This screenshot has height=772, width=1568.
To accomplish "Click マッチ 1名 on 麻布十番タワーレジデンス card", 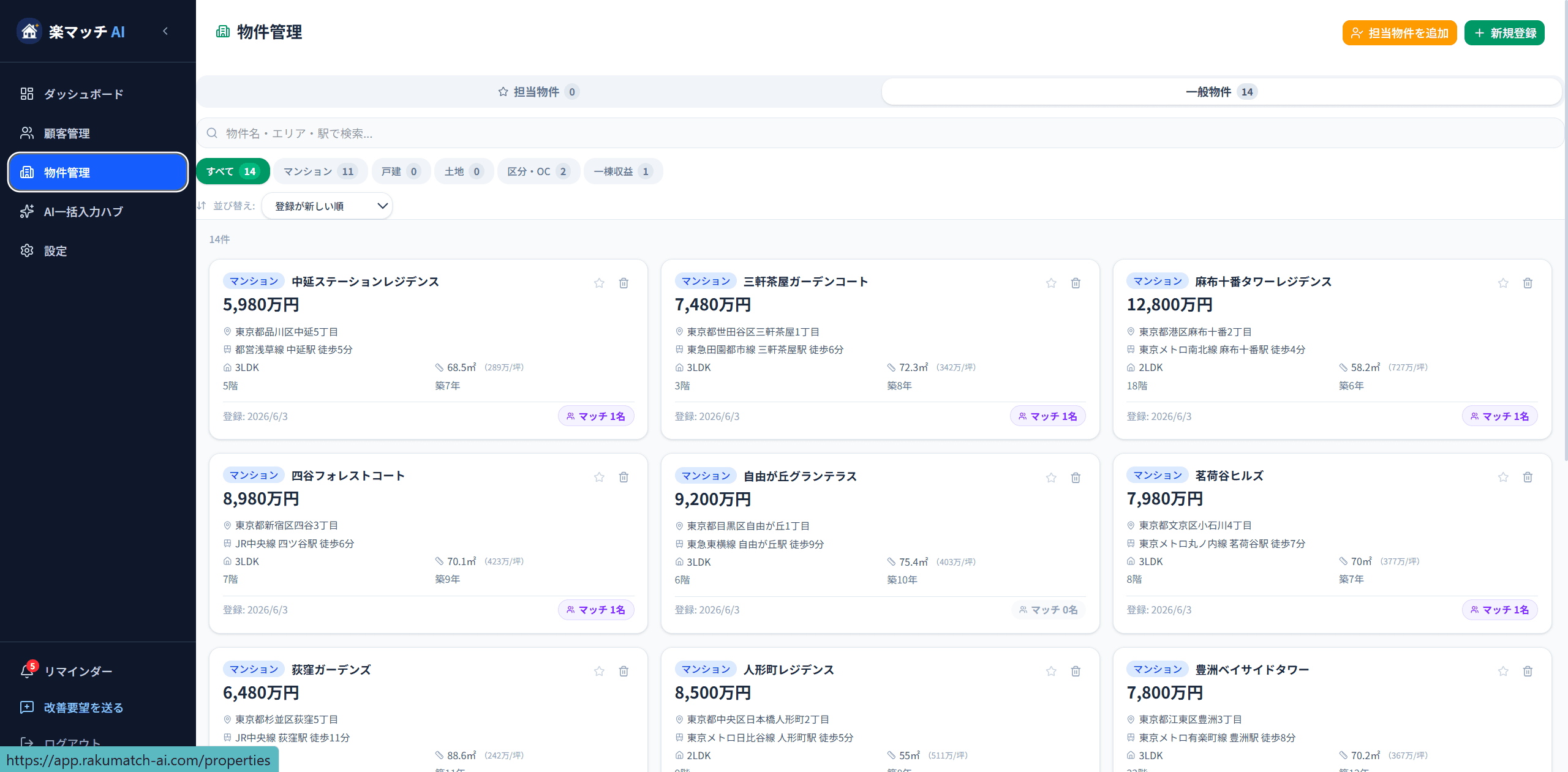I will 1500,416.
